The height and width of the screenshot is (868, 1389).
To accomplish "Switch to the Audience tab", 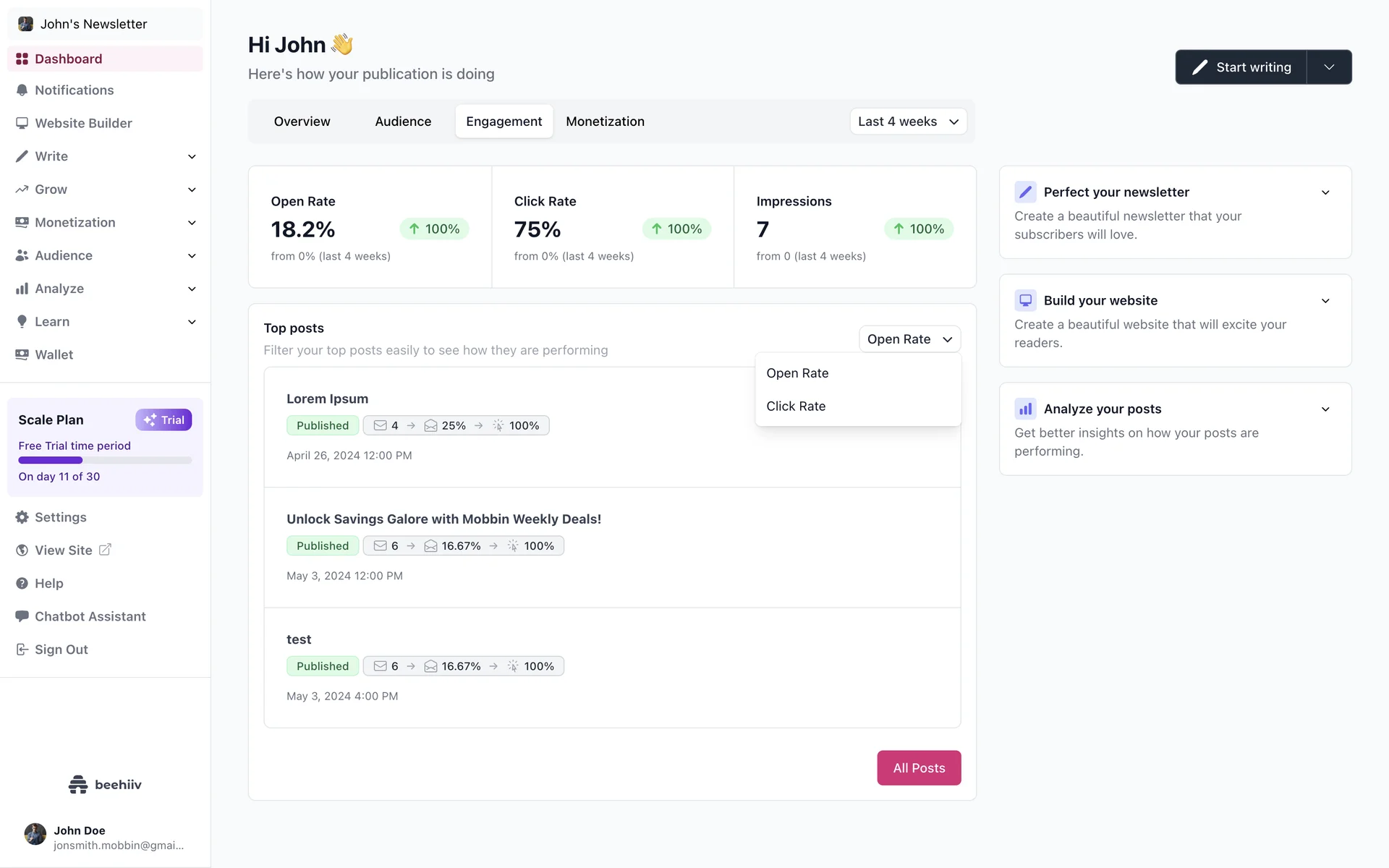I will [403, 122].
